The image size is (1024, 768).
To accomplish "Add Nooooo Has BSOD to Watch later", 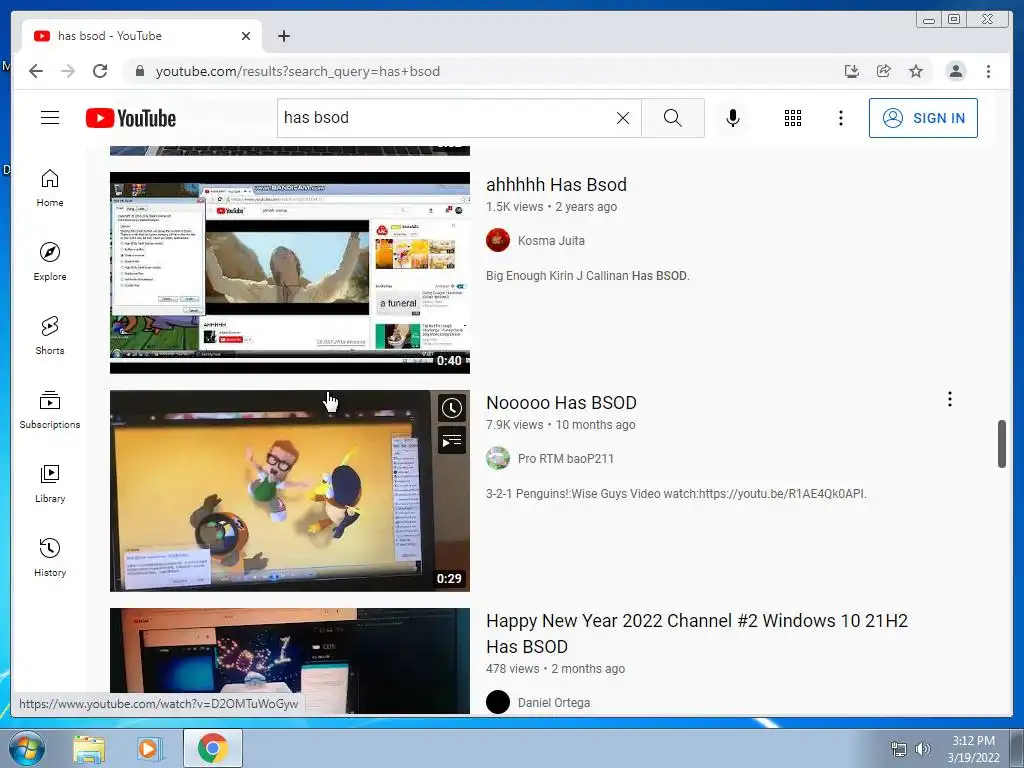I will click(451, 408).
